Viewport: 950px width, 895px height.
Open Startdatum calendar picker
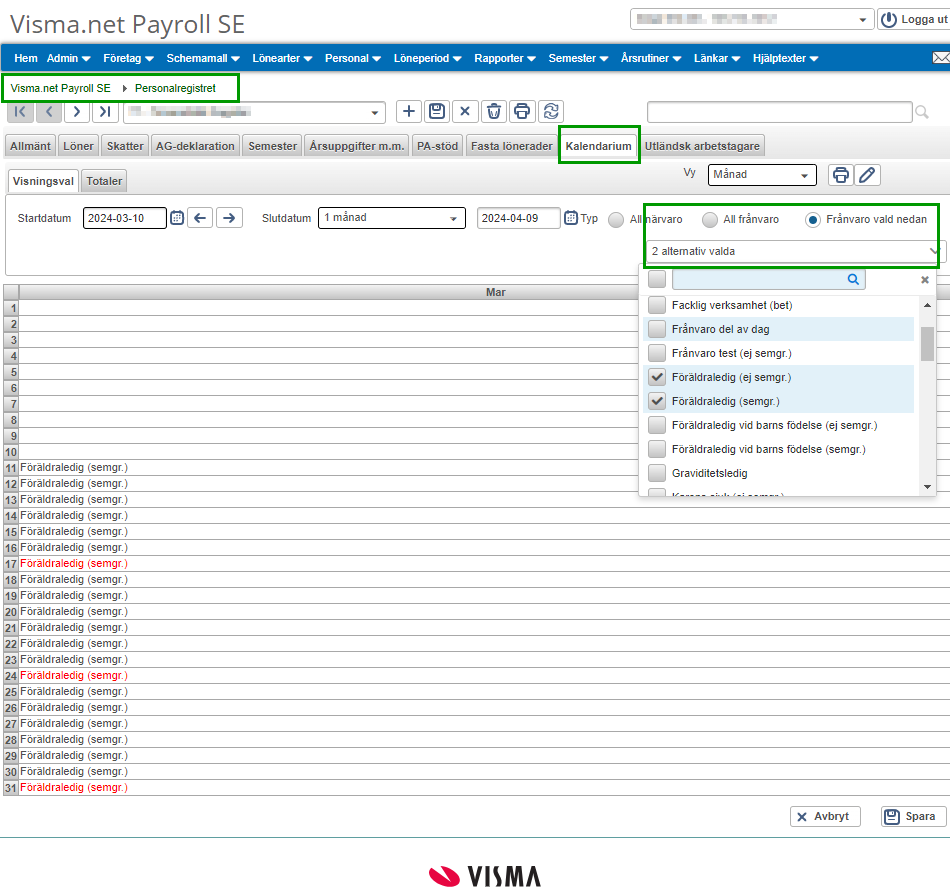click(x=176, y=218)
